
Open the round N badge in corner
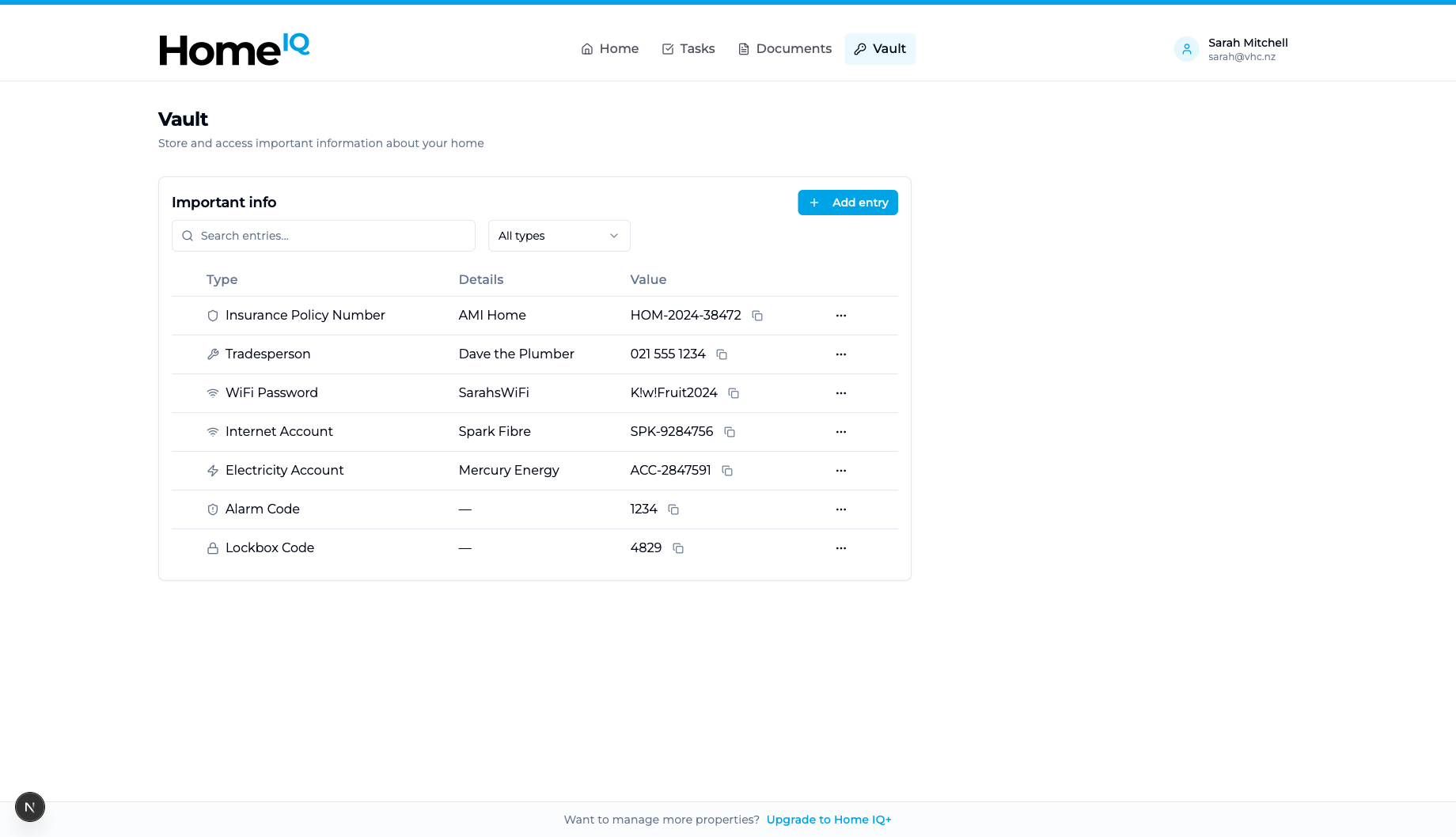tap(30, 807)
